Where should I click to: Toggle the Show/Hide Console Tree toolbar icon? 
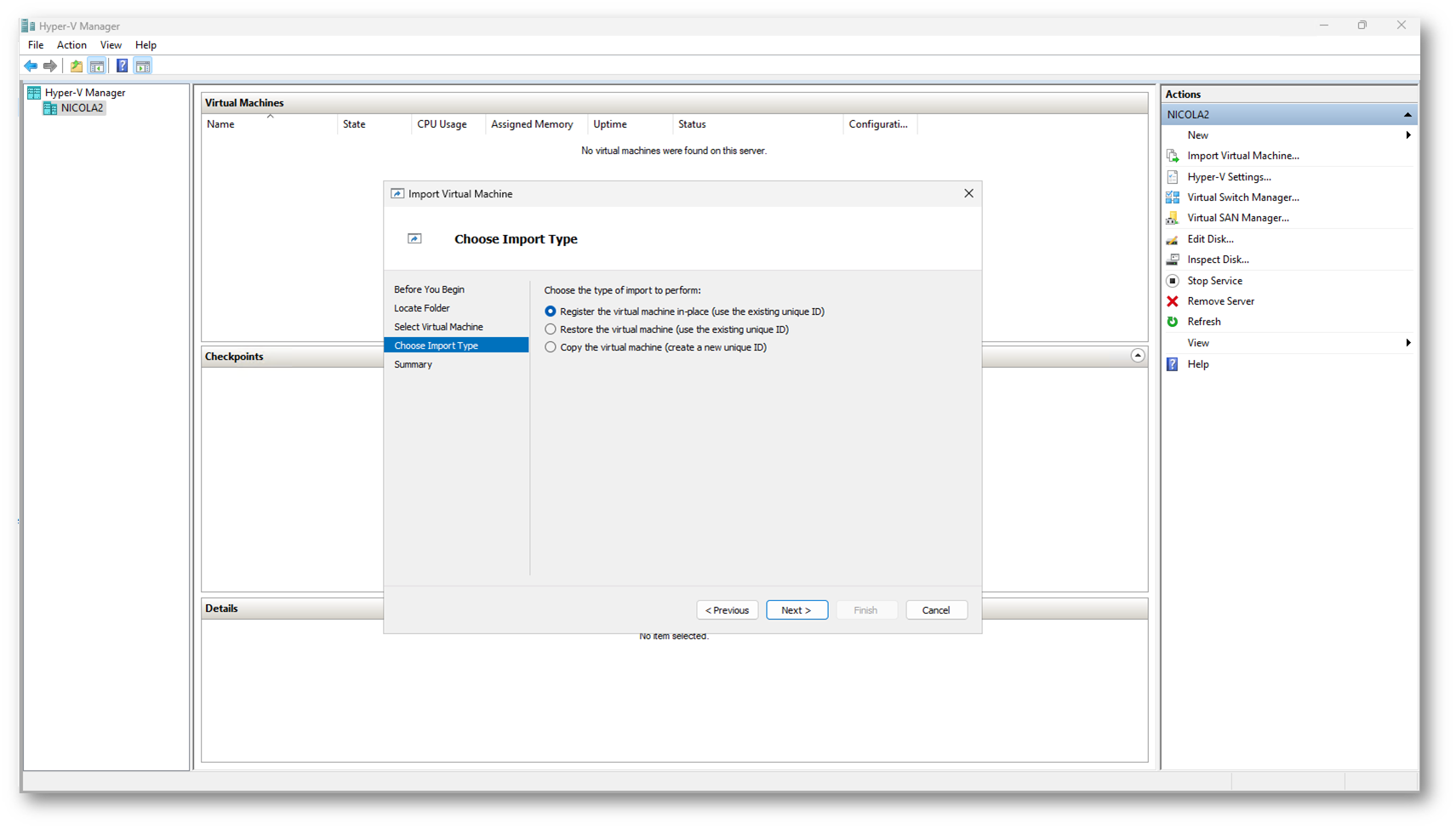click(x=97, y=66)
